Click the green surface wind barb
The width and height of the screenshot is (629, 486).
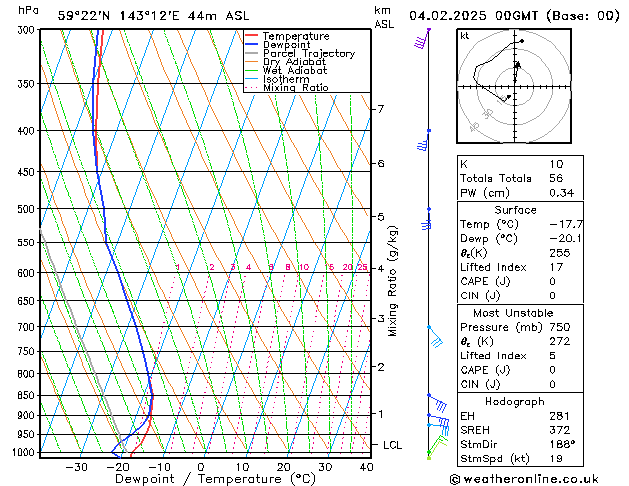pos(437,446)
